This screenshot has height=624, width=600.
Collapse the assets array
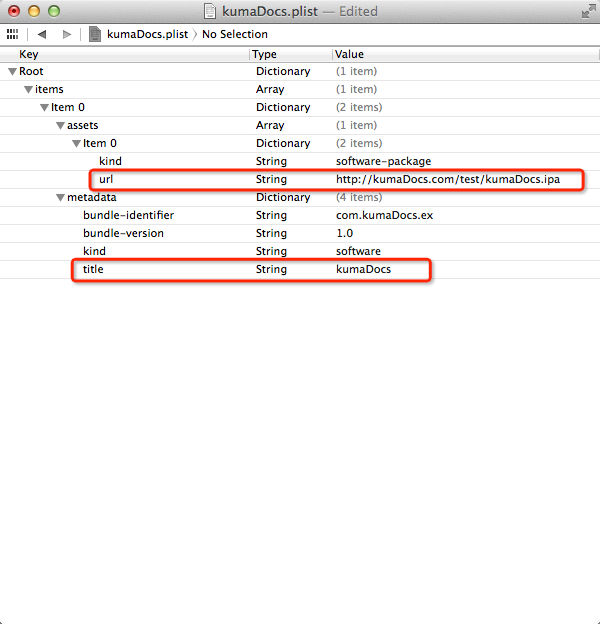tap(60, 126)
